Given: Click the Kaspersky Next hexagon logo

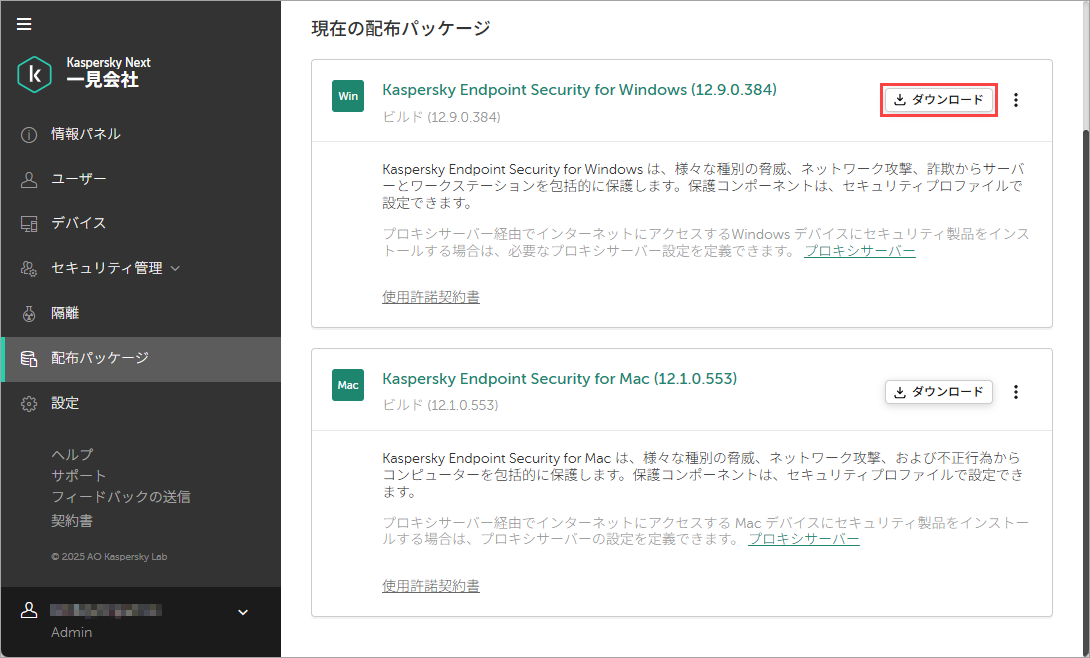Looking at the screenshot, I should (35, 74).
